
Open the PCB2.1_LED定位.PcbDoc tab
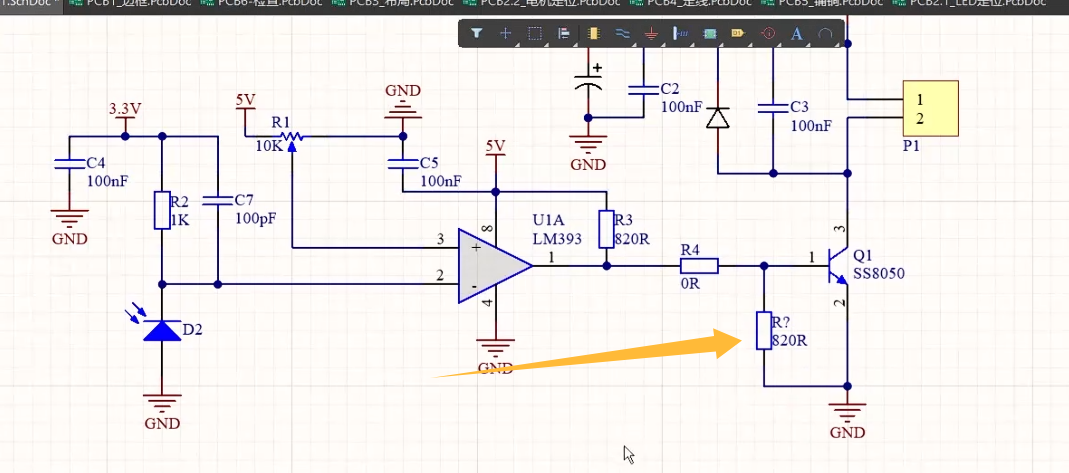[978, 3]
